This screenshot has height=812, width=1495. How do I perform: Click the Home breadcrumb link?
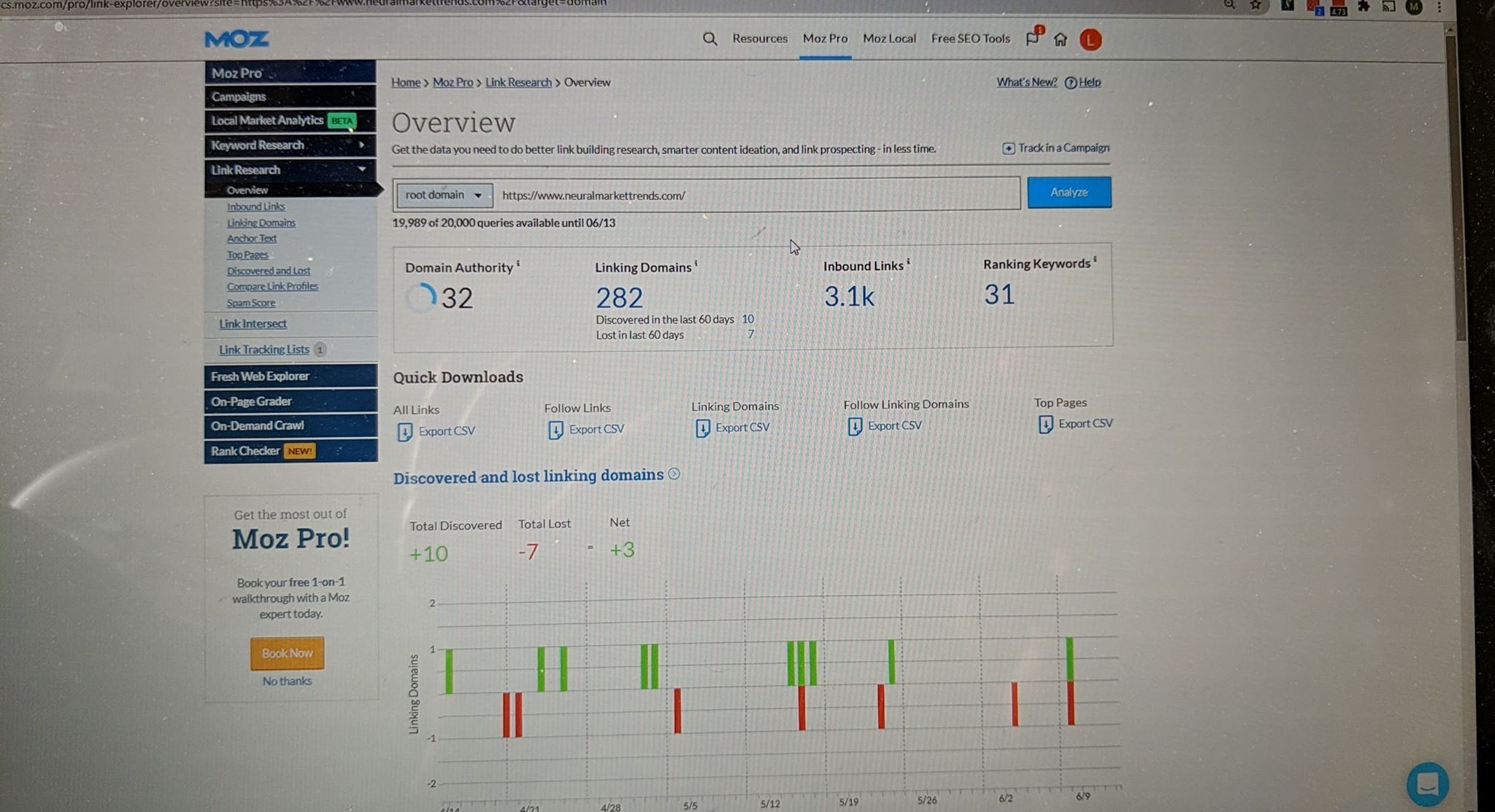pos(405,82)
